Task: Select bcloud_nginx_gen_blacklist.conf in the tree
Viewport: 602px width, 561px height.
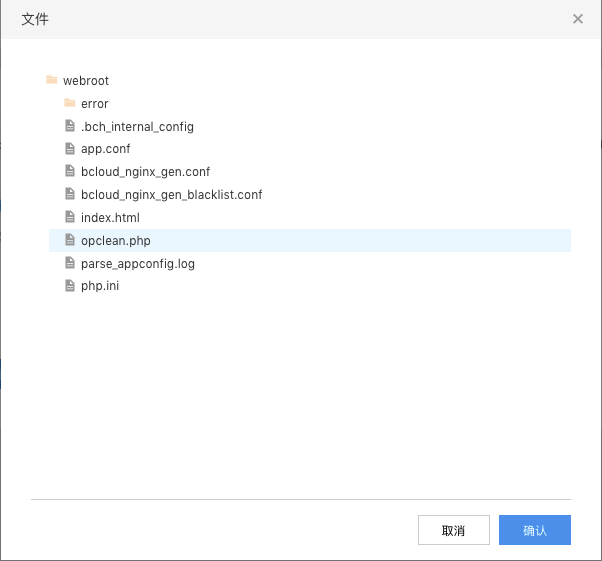Action: [x=172, y=195]
